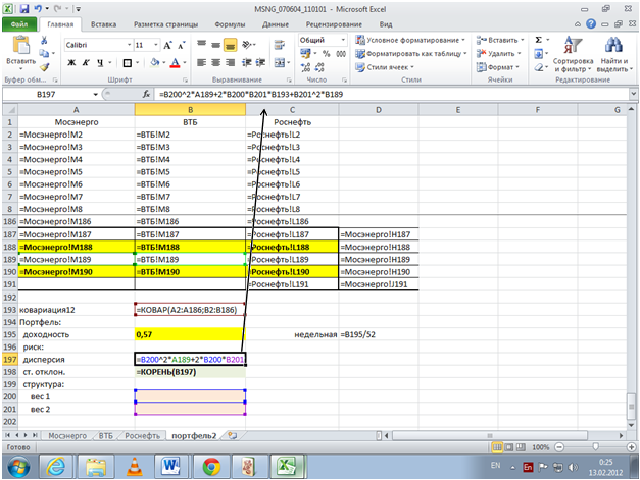Click the merge and center icon
The height and width of the screenshot is (480, 640).
coord(280,62)
